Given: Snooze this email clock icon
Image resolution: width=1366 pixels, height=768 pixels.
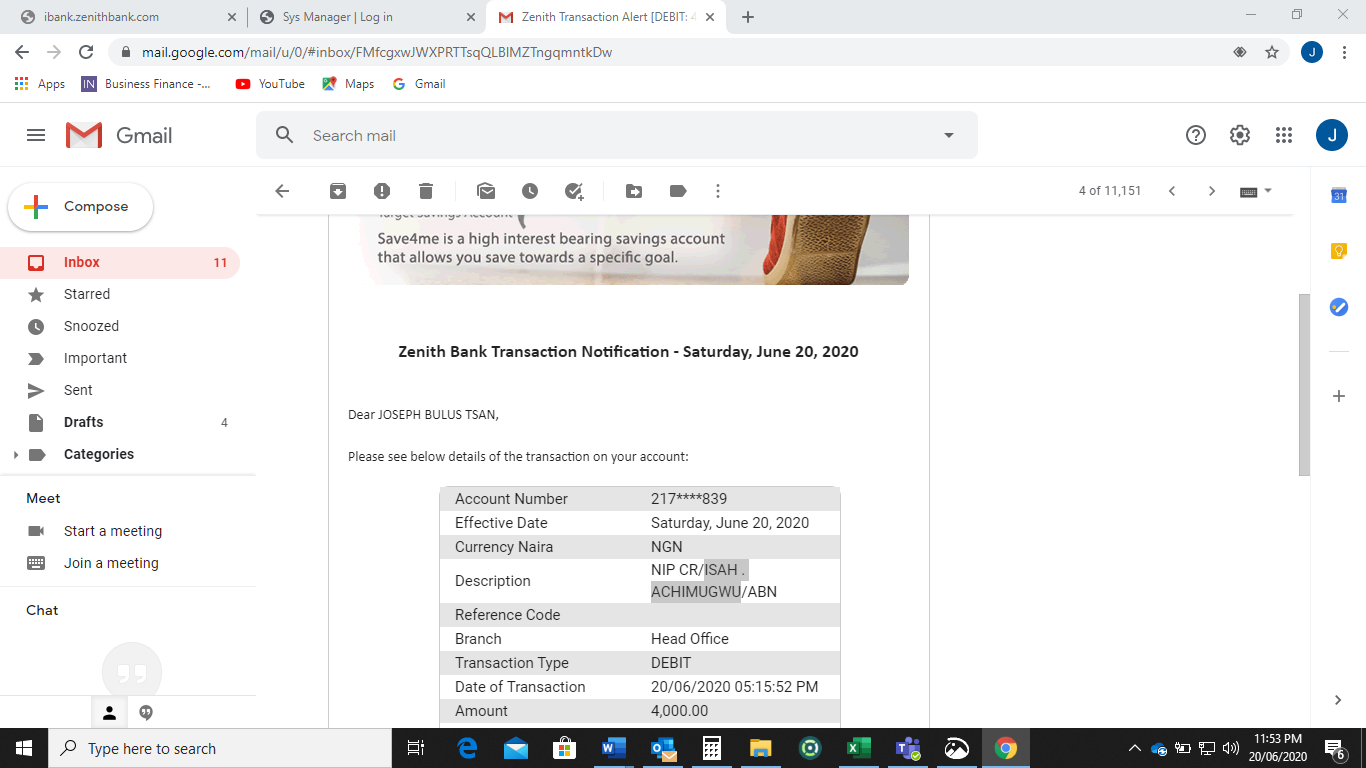Looking at the screenshot, I should 530,191.
